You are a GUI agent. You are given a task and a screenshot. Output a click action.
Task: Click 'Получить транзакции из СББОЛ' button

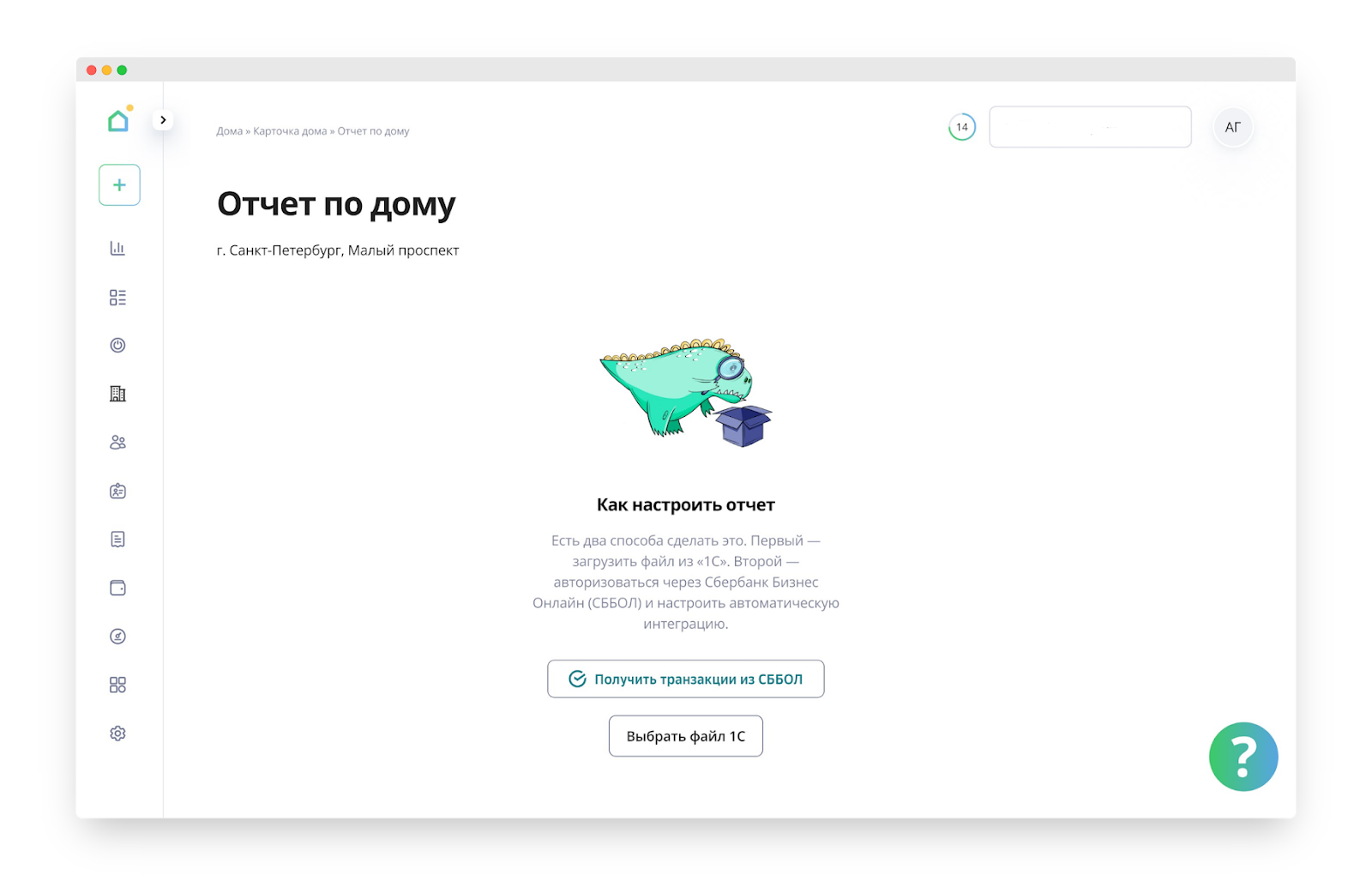point(686,679)
